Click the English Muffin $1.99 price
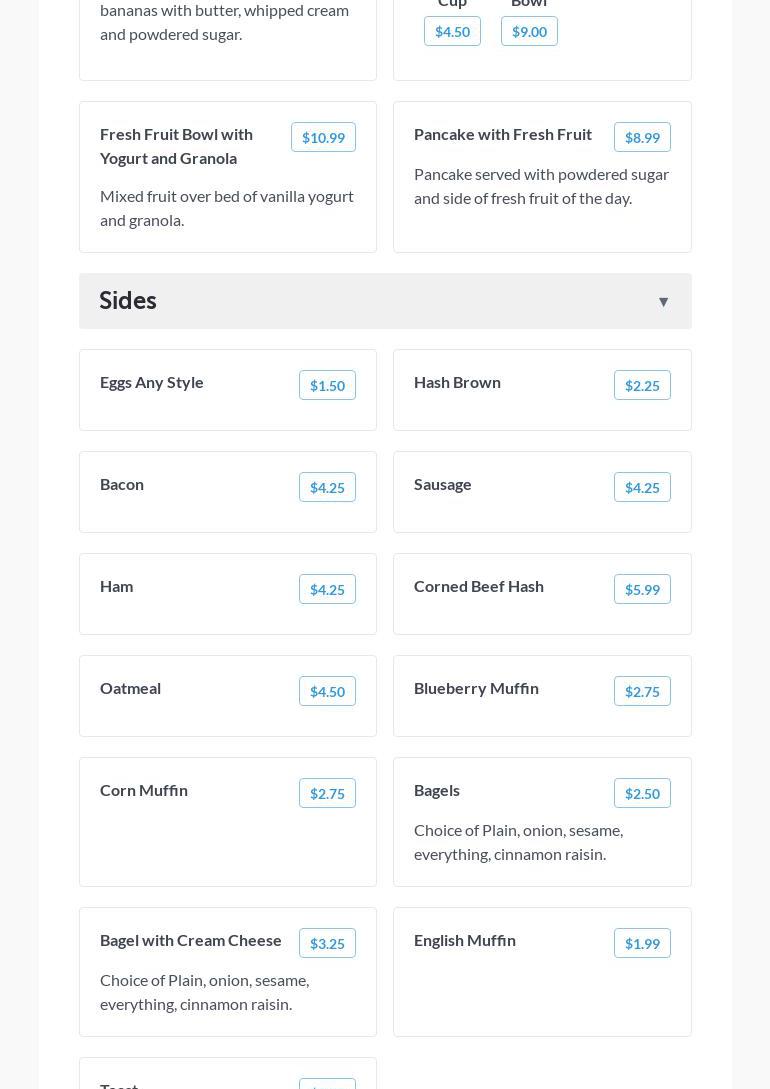770x1089 pixels. coord(642,944)
